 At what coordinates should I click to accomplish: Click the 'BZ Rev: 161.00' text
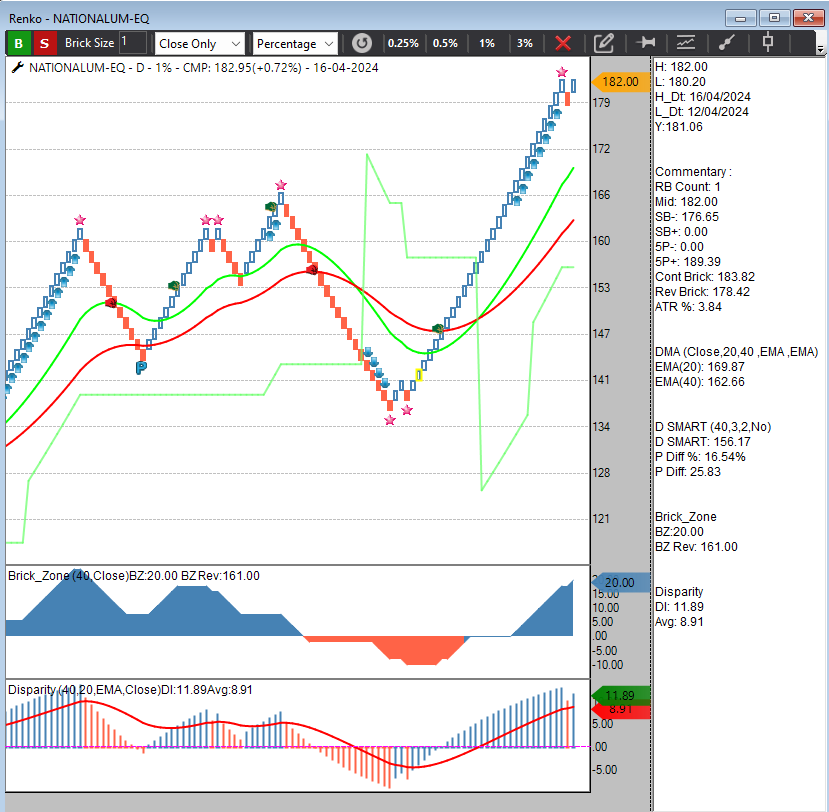coord(696,547)
